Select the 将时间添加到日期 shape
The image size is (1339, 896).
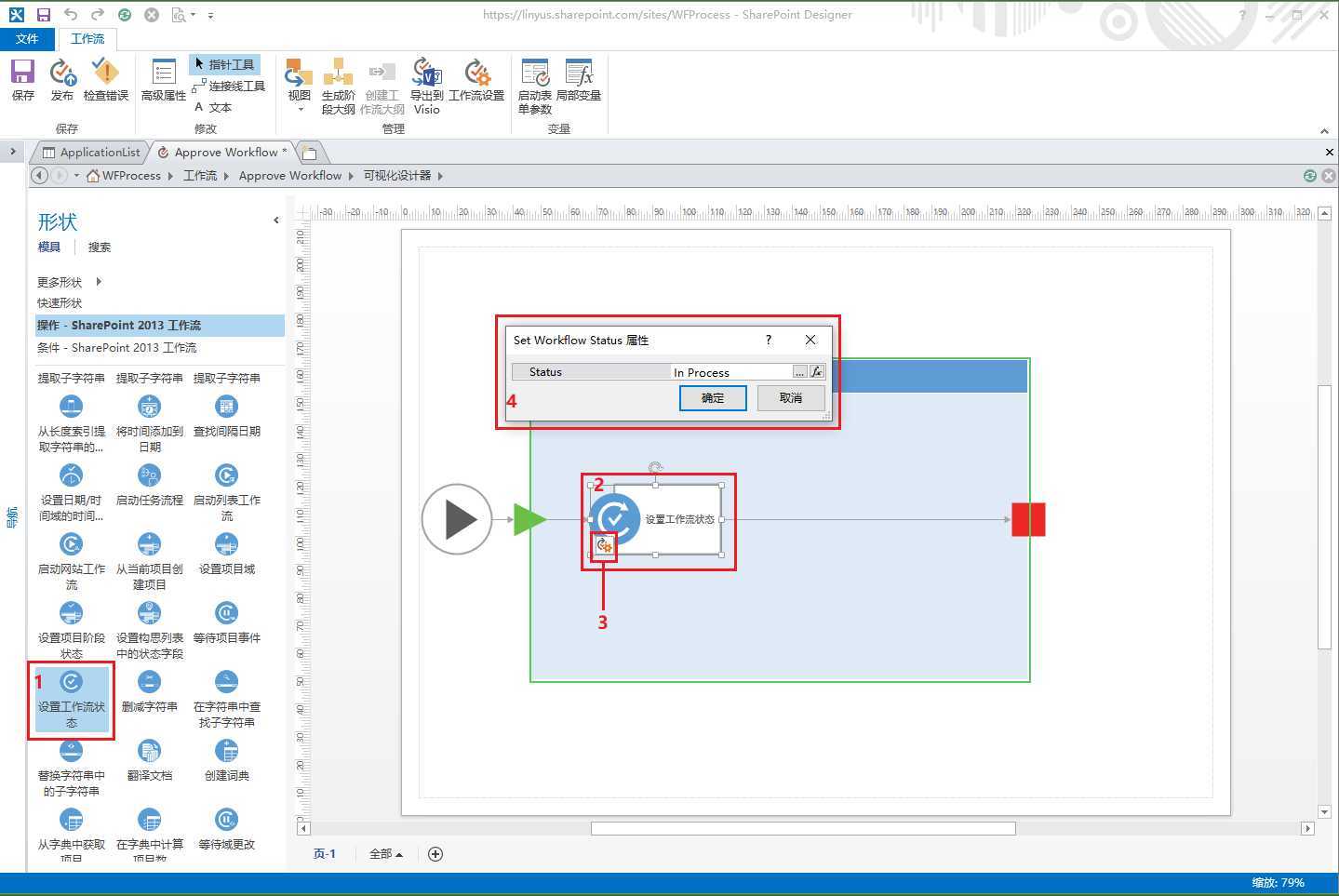pyautogui.click(x=149, y=423)
